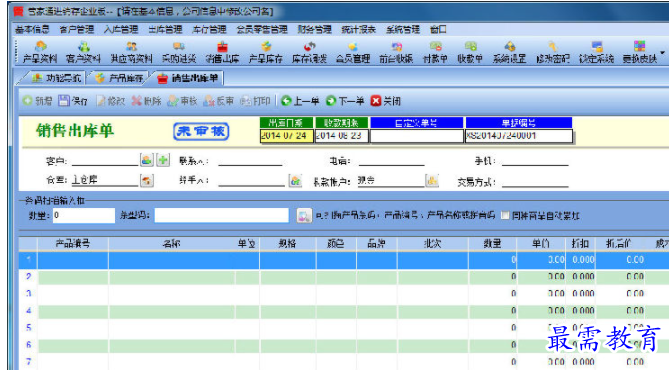Image resolution: width=669 pixels, height=370 pixels.
Task: Click 收款期限 date field 2014-08-23
Action: (341, 136)
